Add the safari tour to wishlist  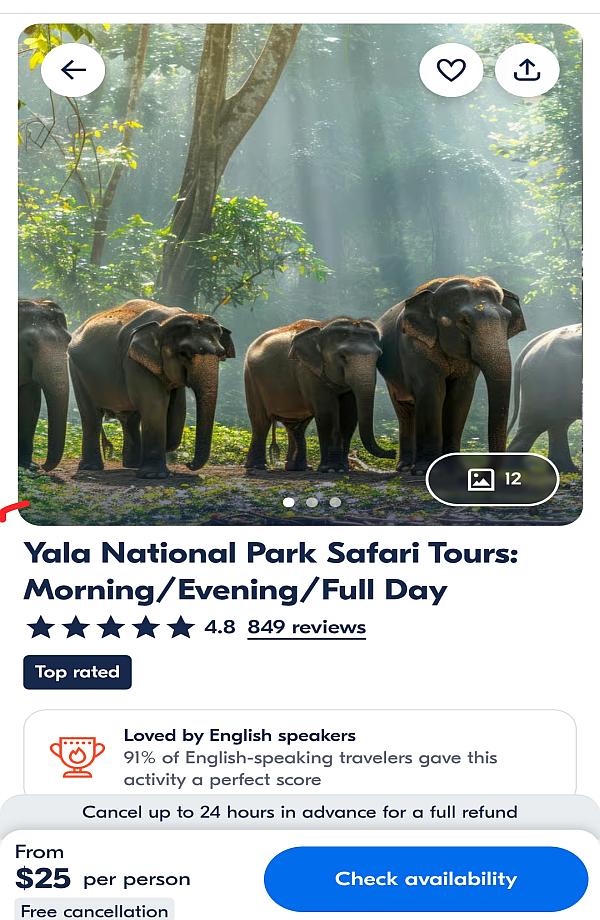tap(451, 70)
